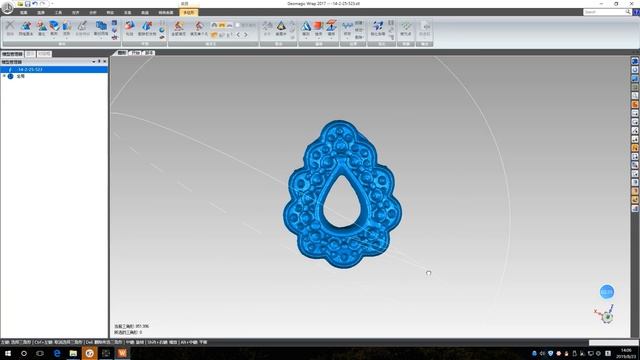Switch to the 精确曲面 ribbon tab
The width and height of the screenshot is (640, 360).
(166, 13)
